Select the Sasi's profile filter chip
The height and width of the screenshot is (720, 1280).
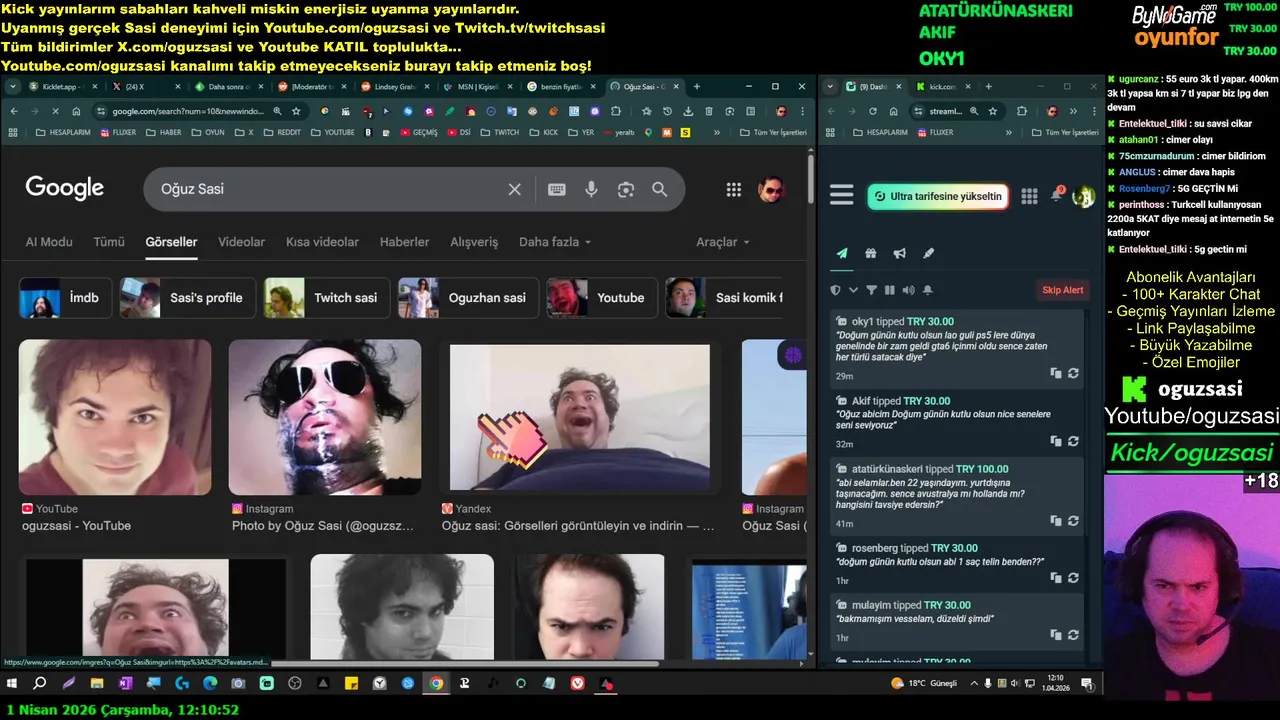[x=187, y=298]
